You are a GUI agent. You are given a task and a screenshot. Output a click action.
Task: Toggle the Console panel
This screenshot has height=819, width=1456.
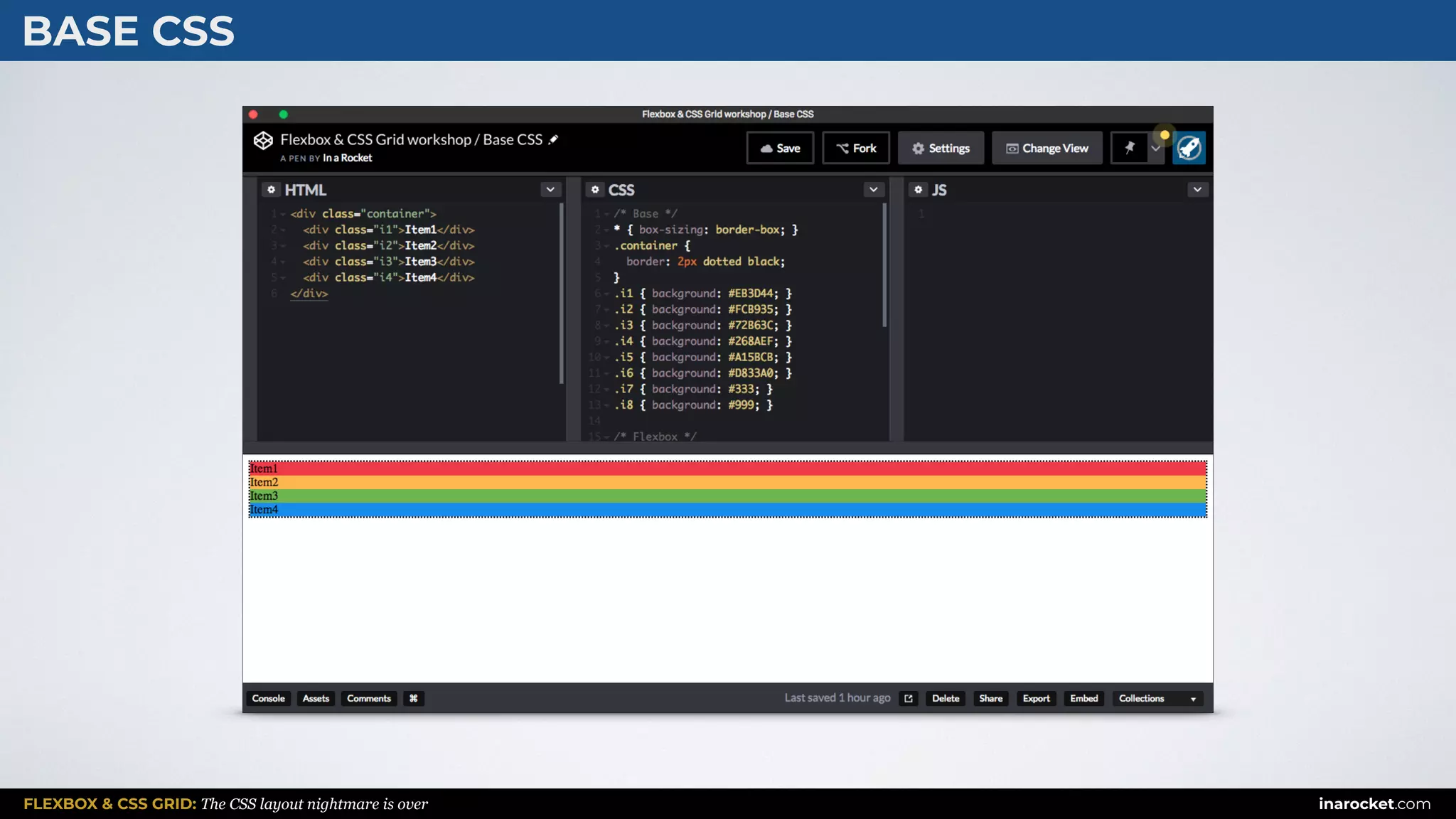(268, 699)
